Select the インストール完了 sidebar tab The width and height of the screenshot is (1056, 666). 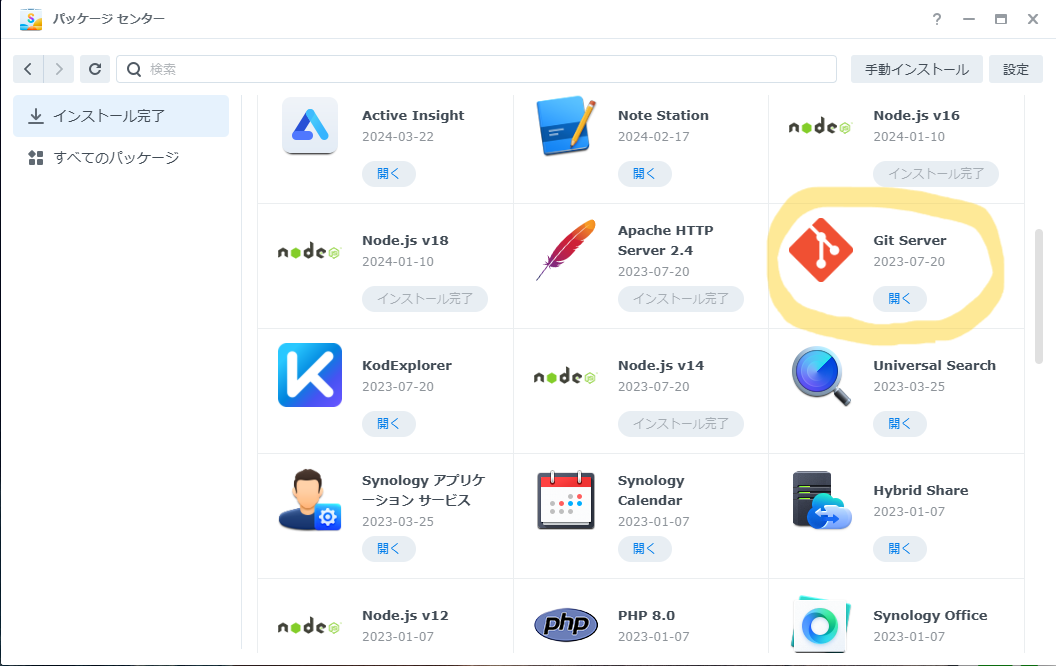point(121,116)
